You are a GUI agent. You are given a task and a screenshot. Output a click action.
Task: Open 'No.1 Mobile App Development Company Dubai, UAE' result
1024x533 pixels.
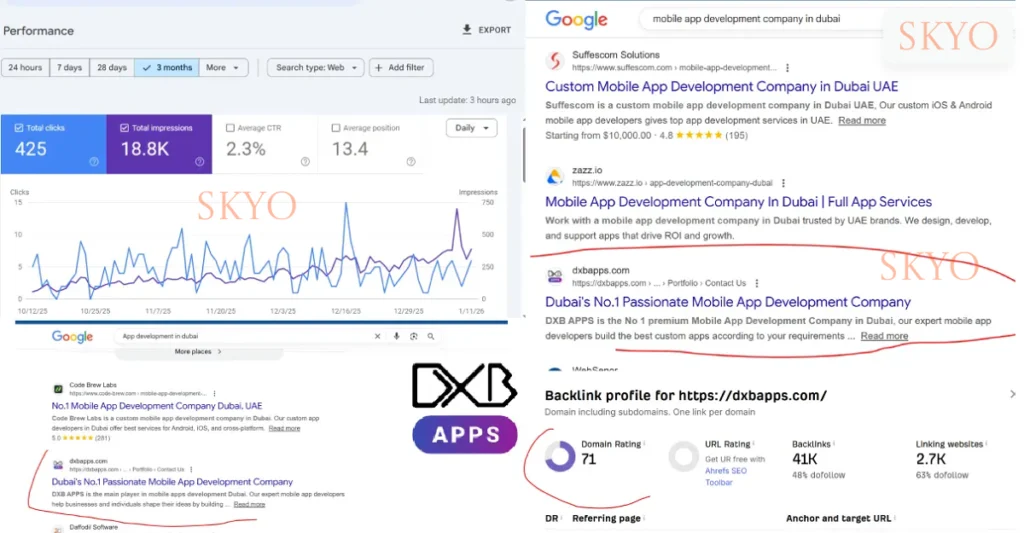pos(157,406)
